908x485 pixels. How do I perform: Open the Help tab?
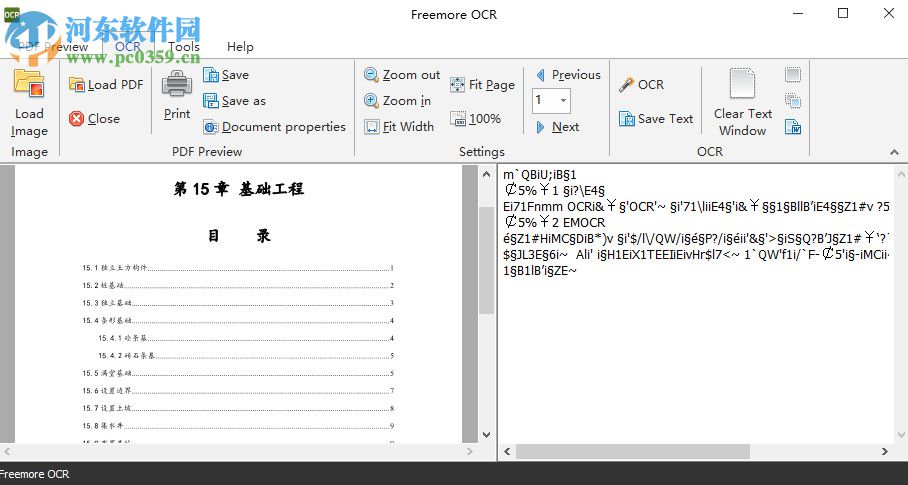pyautogui.click(x=240, y=47)
